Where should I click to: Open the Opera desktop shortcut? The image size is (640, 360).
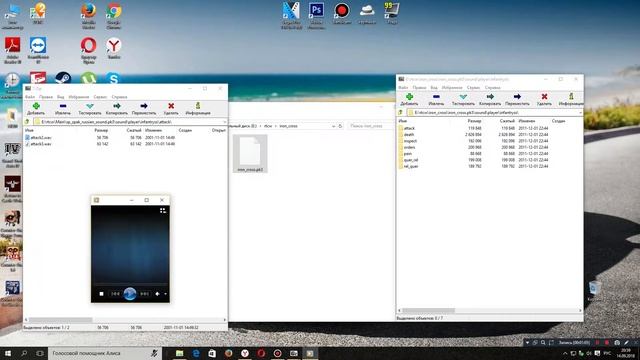coord(89,50)
